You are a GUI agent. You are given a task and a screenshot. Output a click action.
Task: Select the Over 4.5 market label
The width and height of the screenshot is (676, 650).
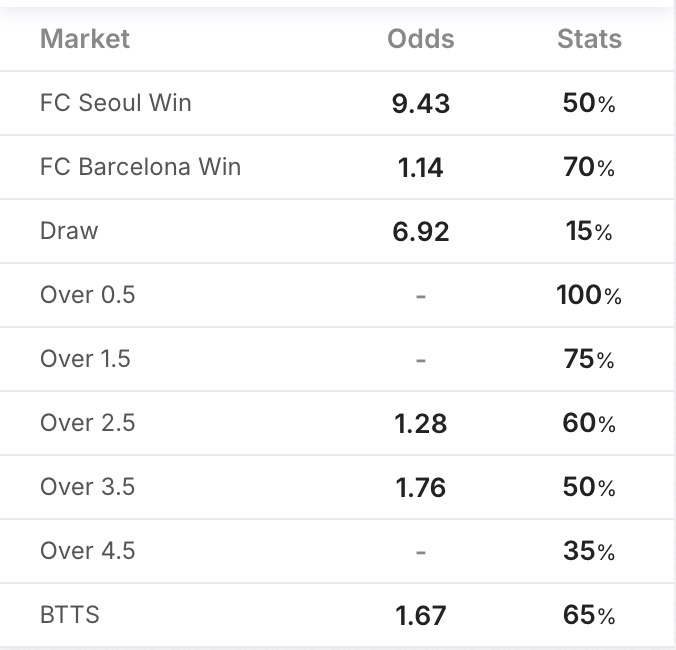pos(87,551)
